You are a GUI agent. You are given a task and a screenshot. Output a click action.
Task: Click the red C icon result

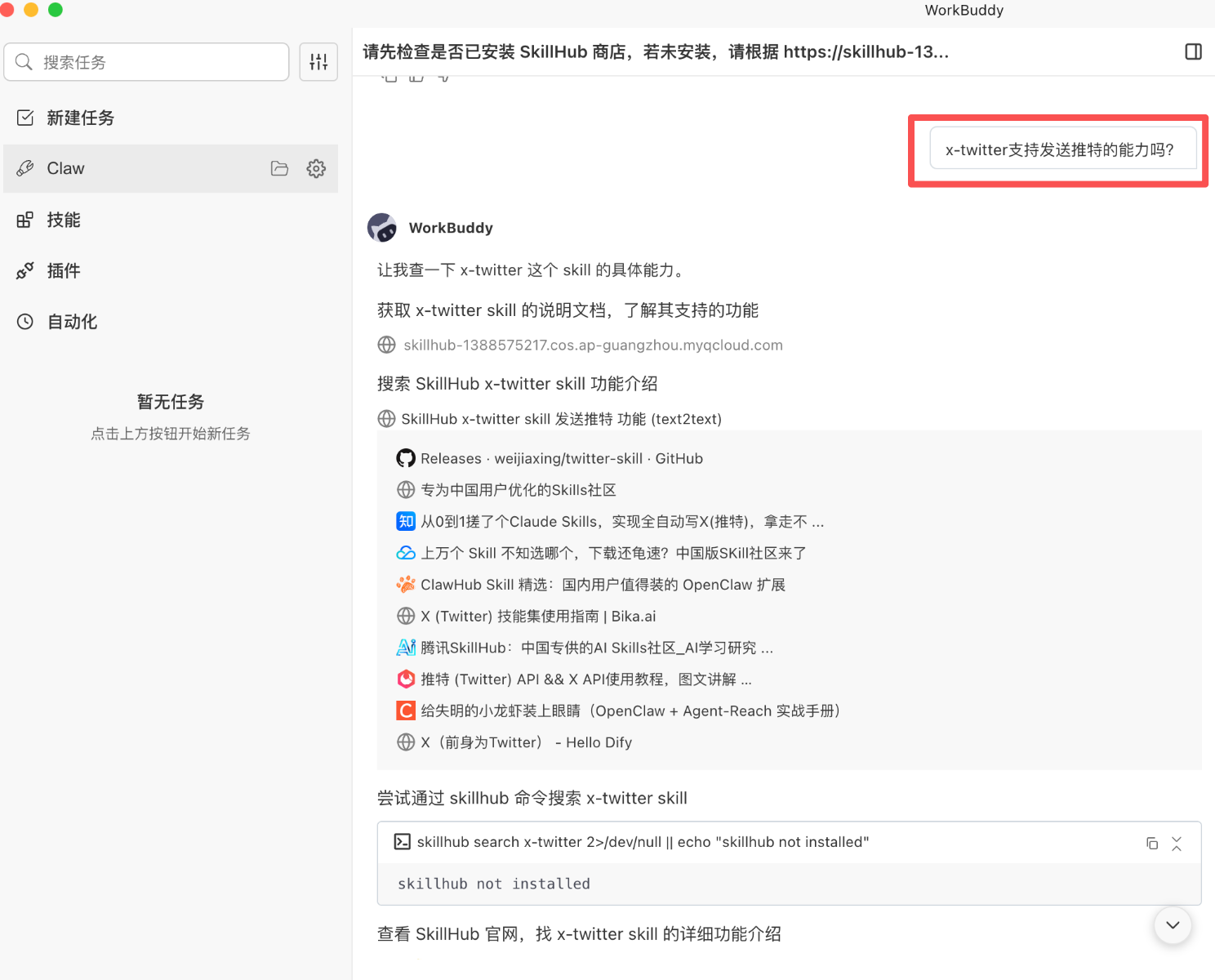tap(406, 710)
